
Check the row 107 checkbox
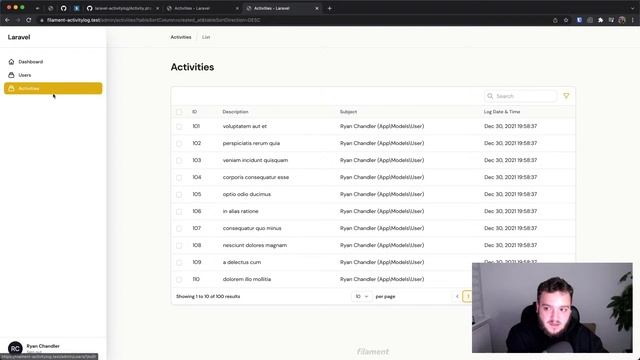(179, 229)
